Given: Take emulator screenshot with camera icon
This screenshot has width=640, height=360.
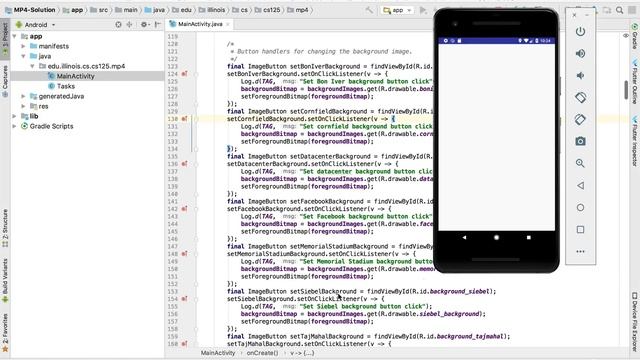Looking at the screenshot, I should [x=580, y=141].
